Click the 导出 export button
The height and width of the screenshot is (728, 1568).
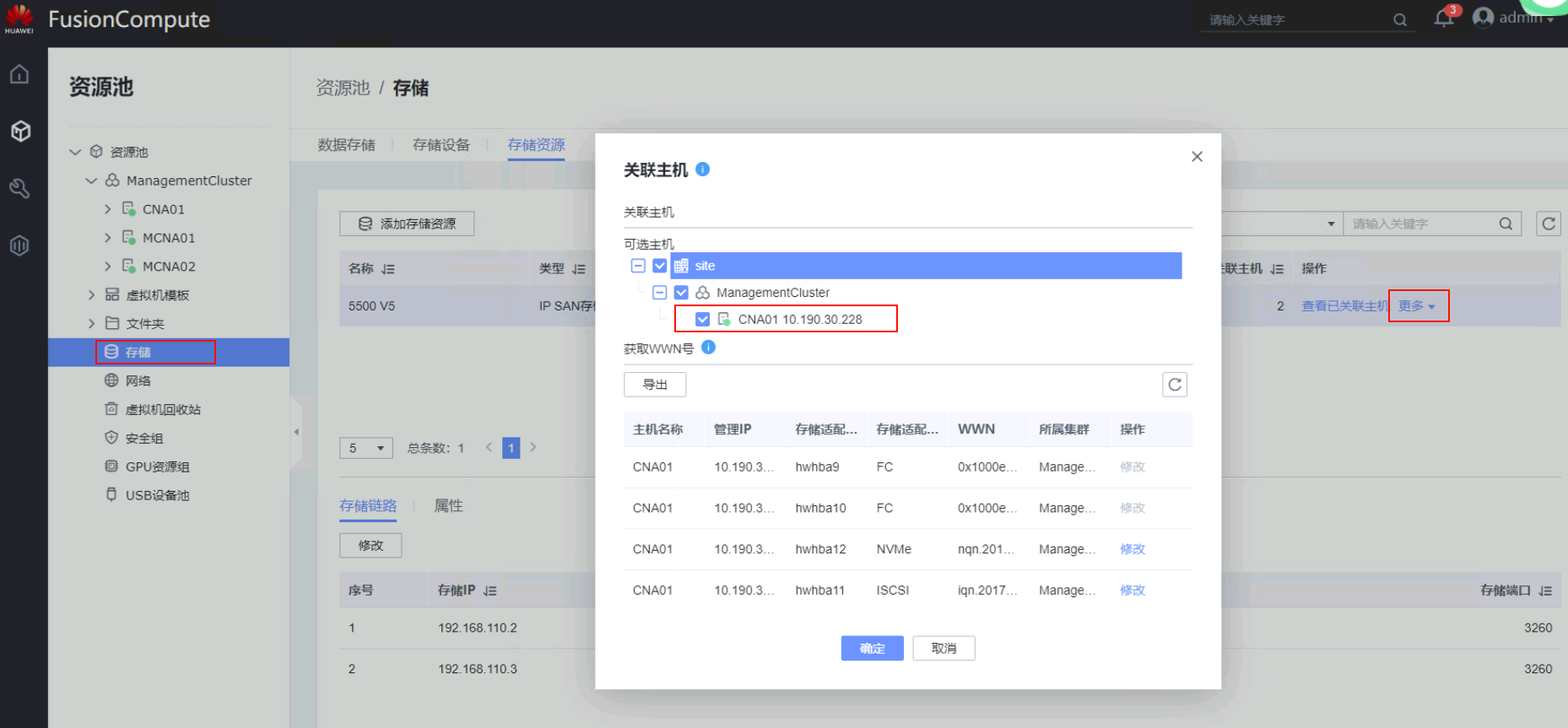pyautogui.click(x=655, y=385)
